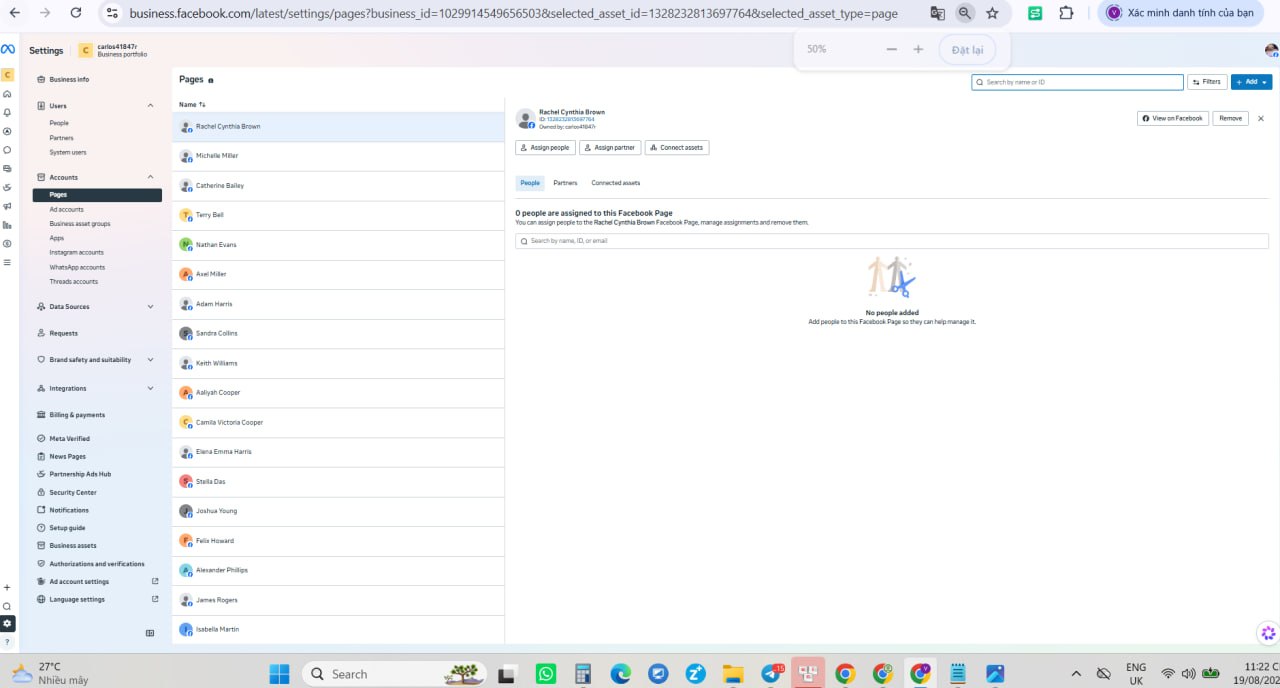The height and width of the screenshot is (688, 1280).
Task: Click the translate page icon in the address bar
Action: tap(937, 13)
